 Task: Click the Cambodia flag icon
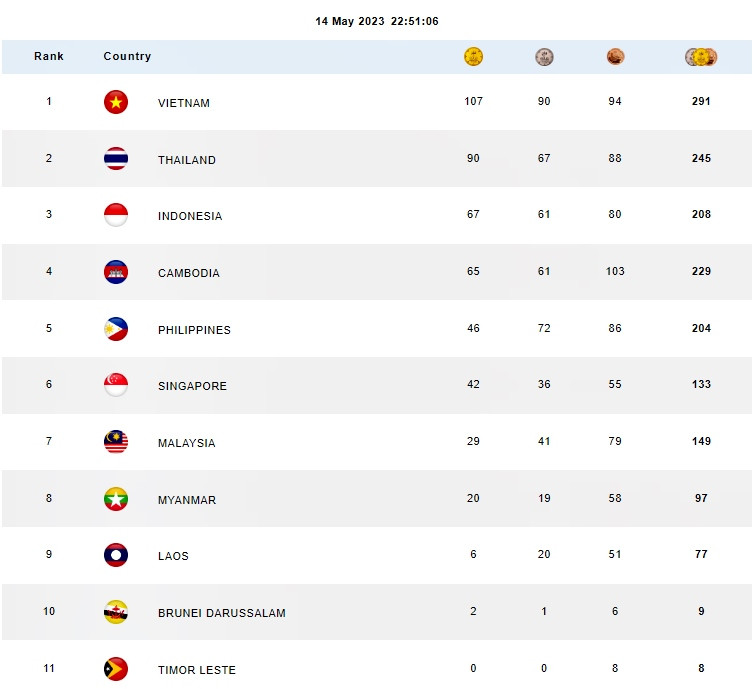click(x=116, y=272)
